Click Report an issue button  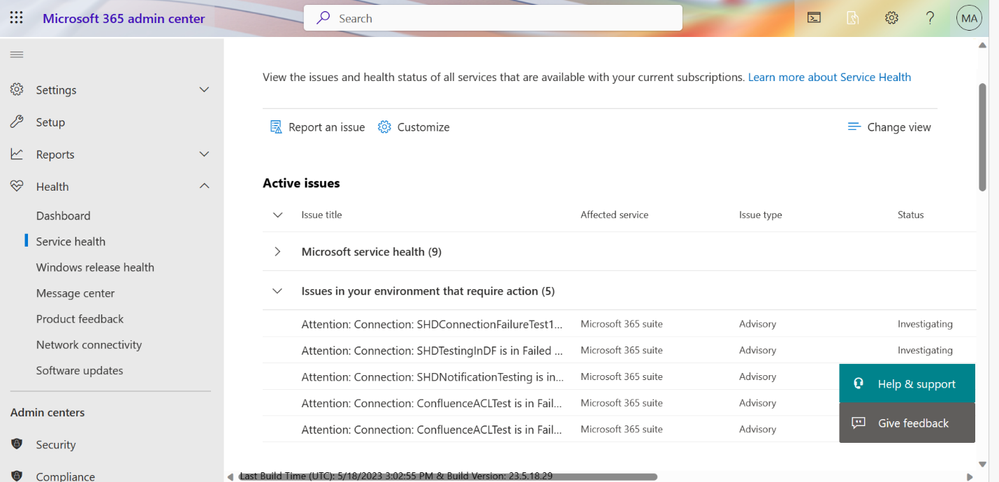[317, 127]
